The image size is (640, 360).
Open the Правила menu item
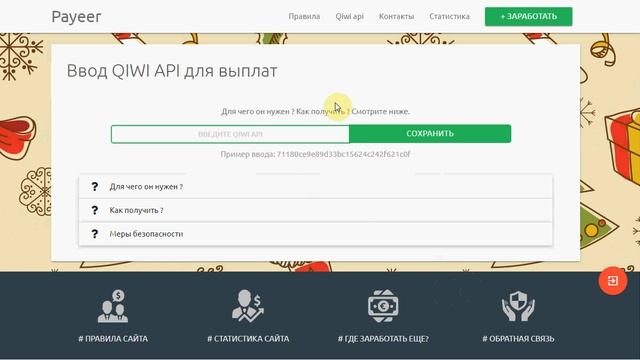click(x=304, y=17)
